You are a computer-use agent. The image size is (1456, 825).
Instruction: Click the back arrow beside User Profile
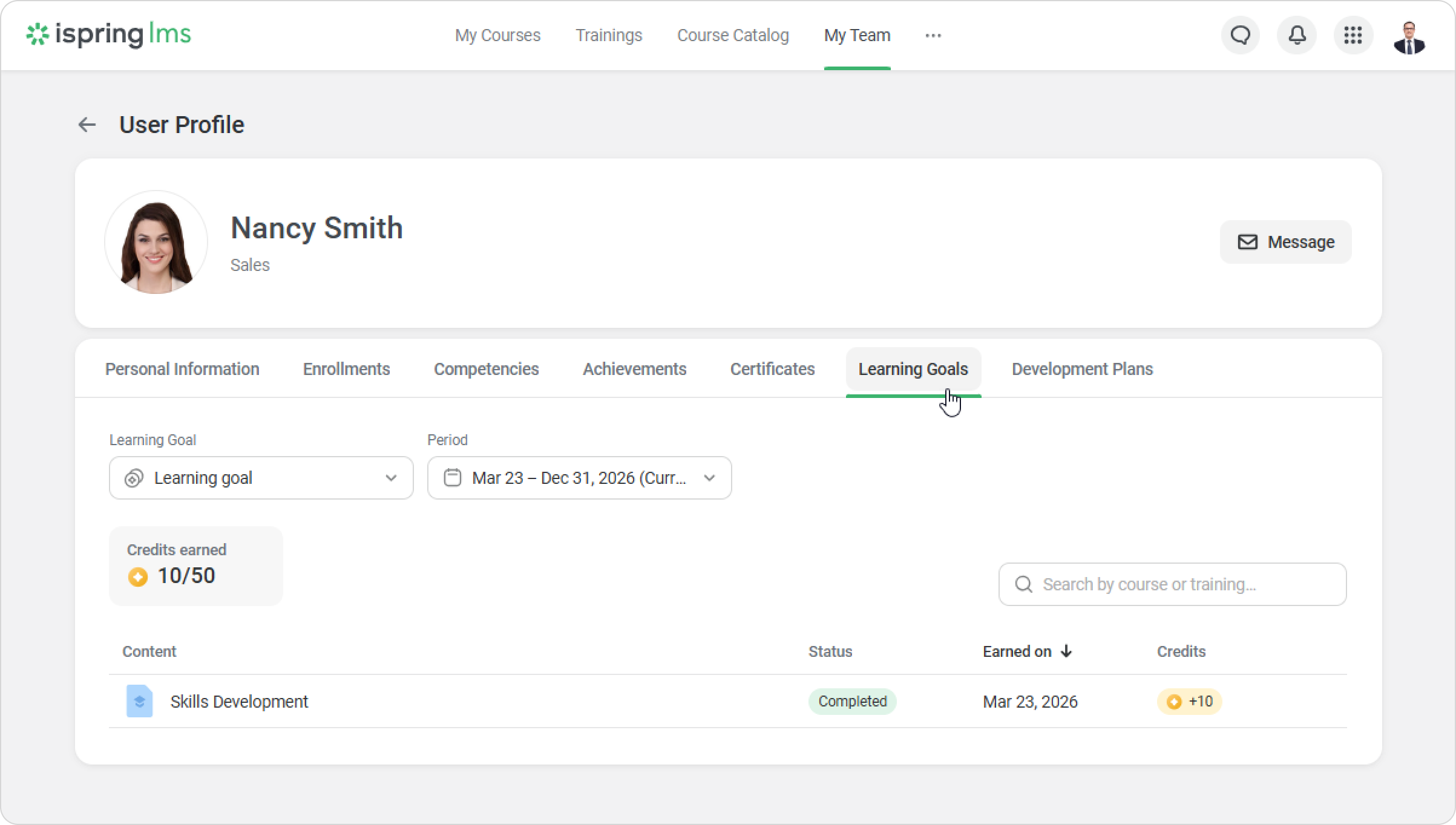click(87, 125)
